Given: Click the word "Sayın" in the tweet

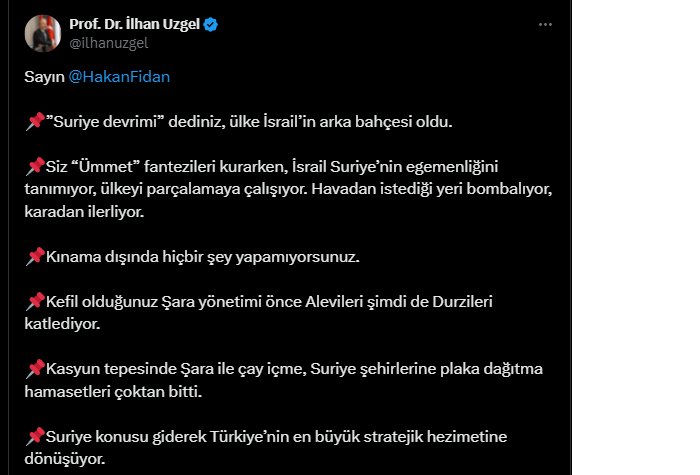Looking at the screenshot, I should pos(43,77).
